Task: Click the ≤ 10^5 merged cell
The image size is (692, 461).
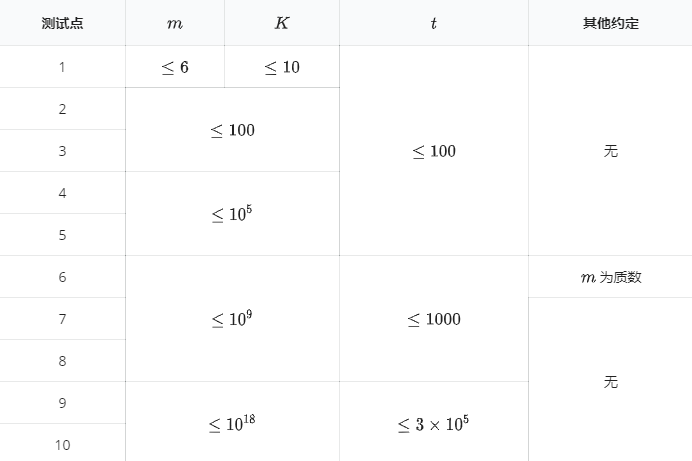Action: [x=232, y=213]
